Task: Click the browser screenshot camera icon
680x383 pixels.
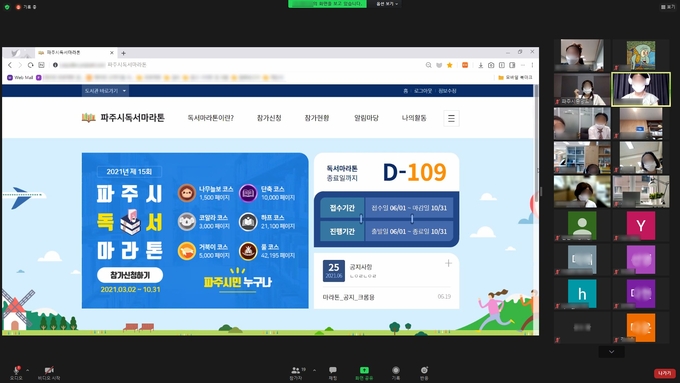Action: [x=491, y=65]
